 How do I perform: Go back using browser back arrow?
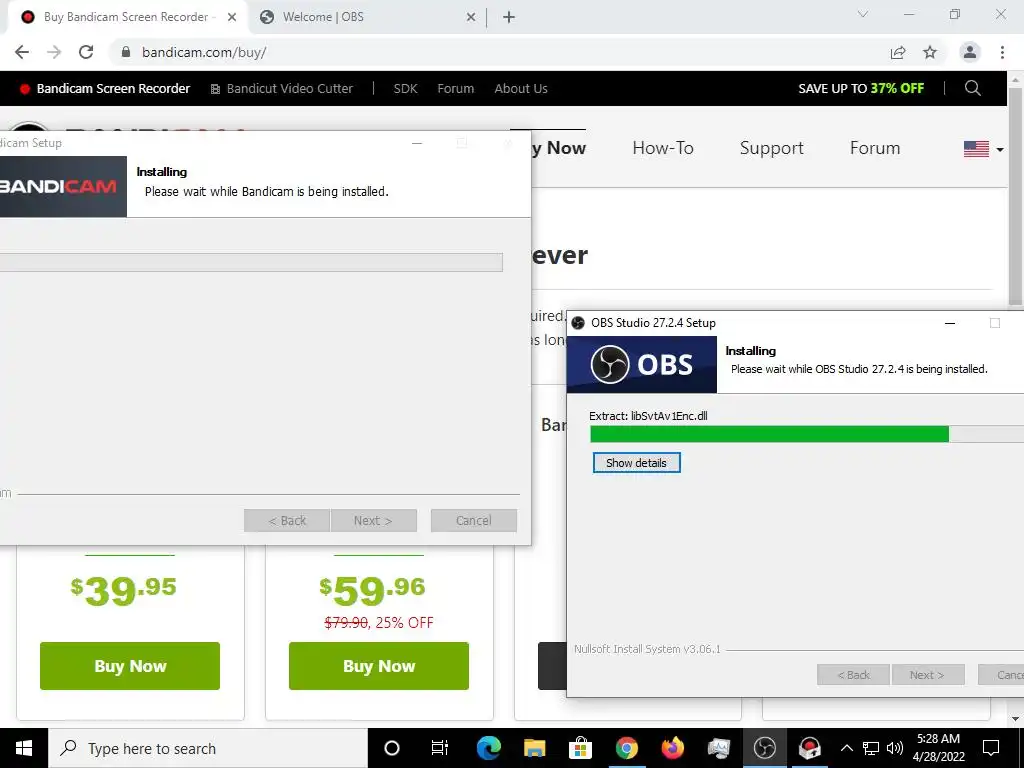(22, 52)
